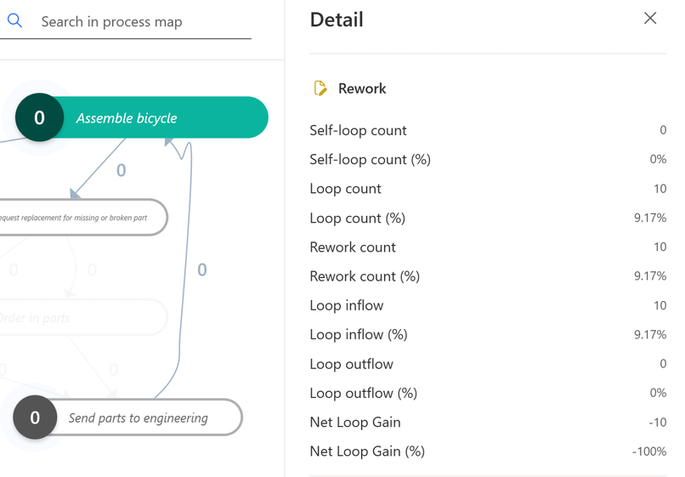The image size is (685, 477).
Task: Click the Send parts to engineering count circle
Action: [x=35, y=418]
